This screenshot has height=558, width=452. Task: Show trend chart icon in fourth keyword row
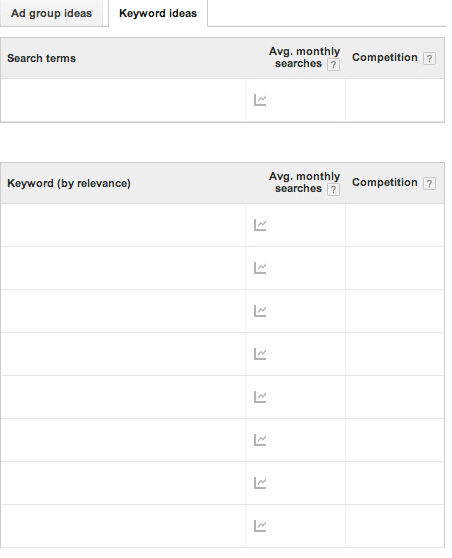[260, 354]
